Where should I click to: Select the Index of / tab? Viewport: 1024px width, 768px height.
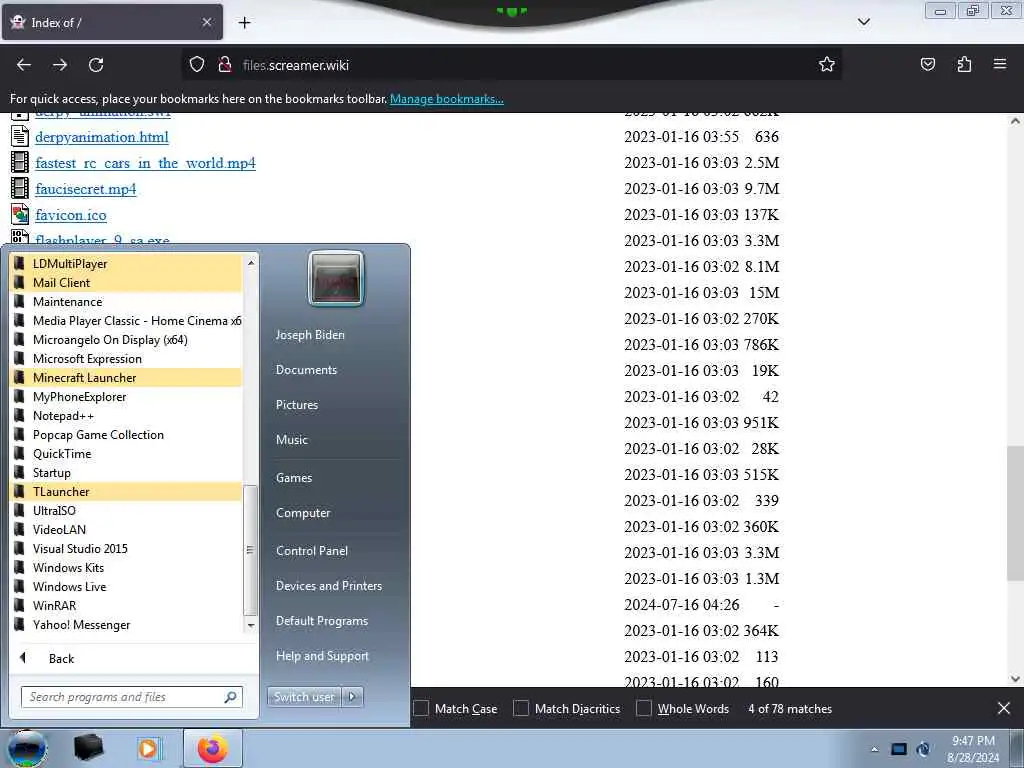pyautogui.click(x=112, y=22)
